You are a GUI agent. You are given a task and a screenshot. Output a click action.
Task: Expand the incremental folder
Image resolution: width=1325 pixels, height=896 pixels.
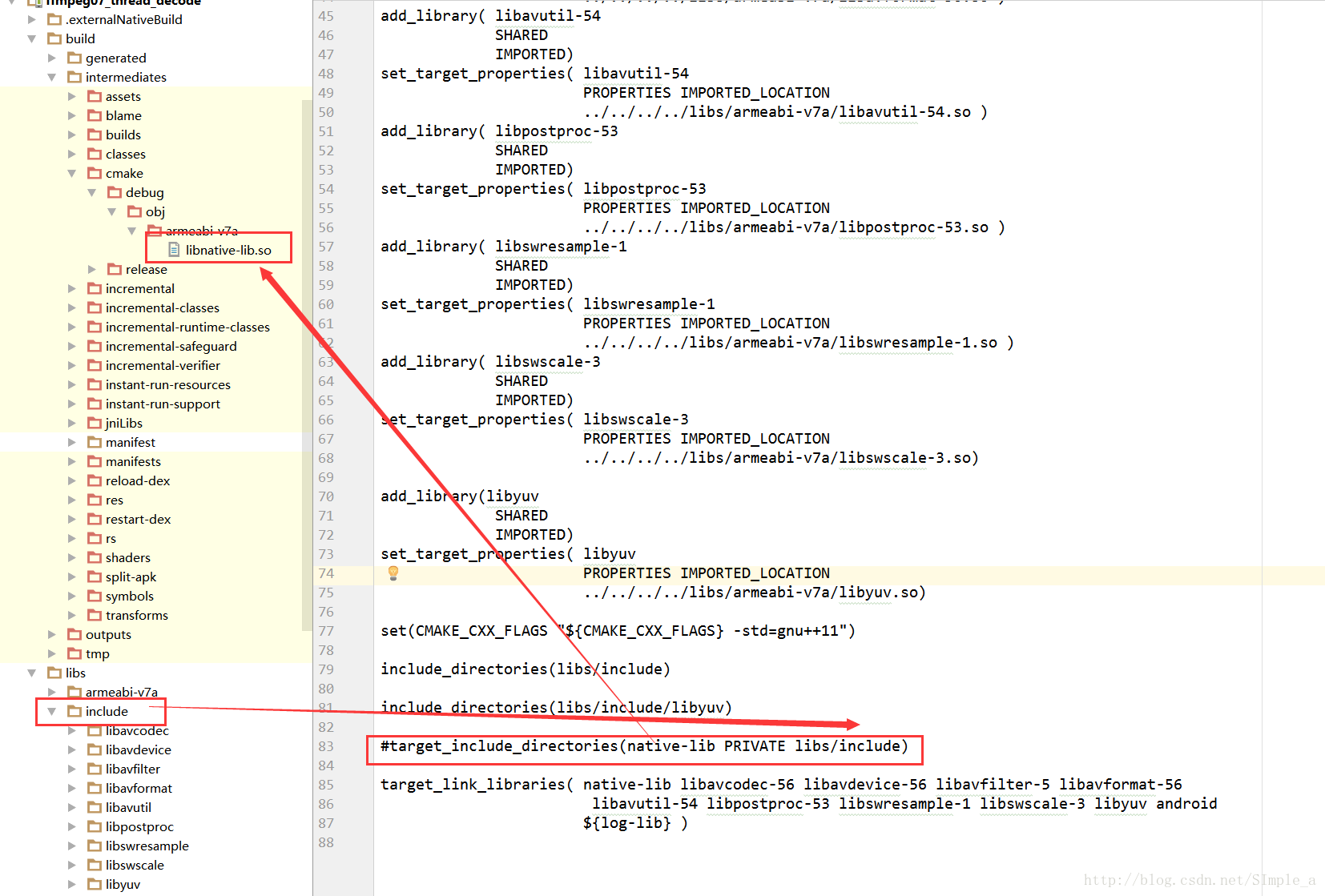pyautogui.click(x=72, y=288)
